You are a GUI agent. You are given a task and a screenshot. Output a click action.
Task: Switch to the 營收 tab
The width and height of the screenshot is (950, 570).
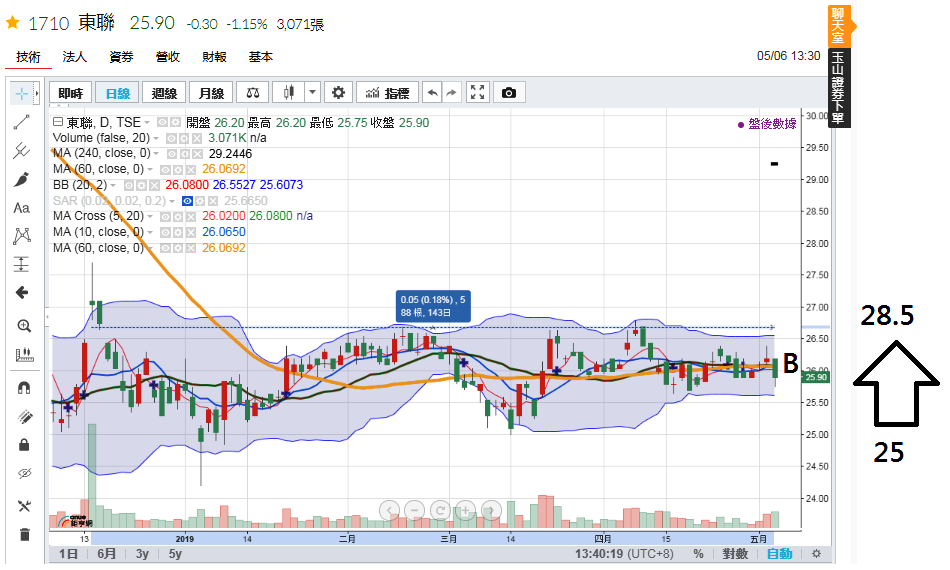point(168,57)
